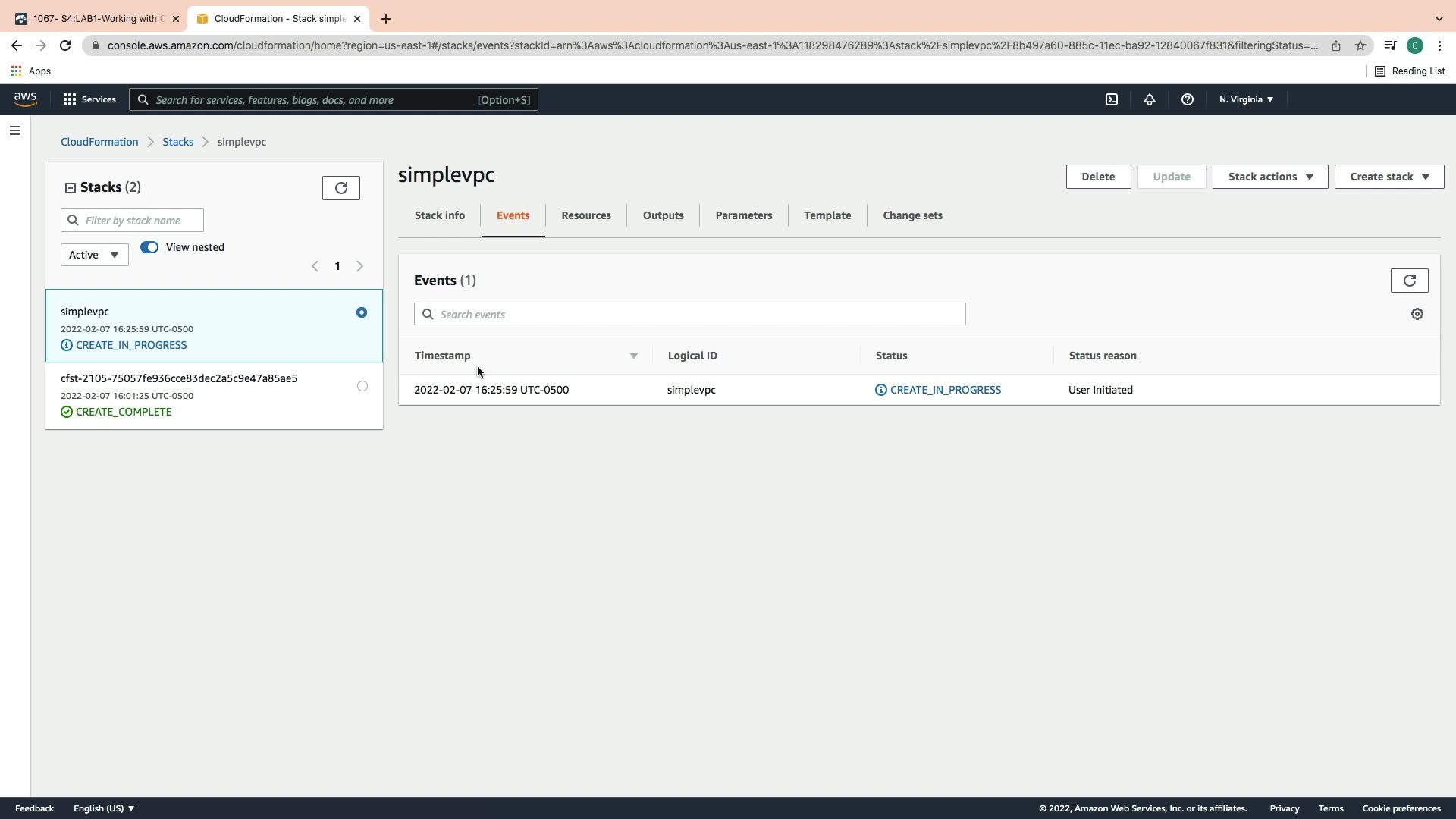Toggle the View nested switch
Viewport: 1456px width, 819px height.
coord(149,247)
